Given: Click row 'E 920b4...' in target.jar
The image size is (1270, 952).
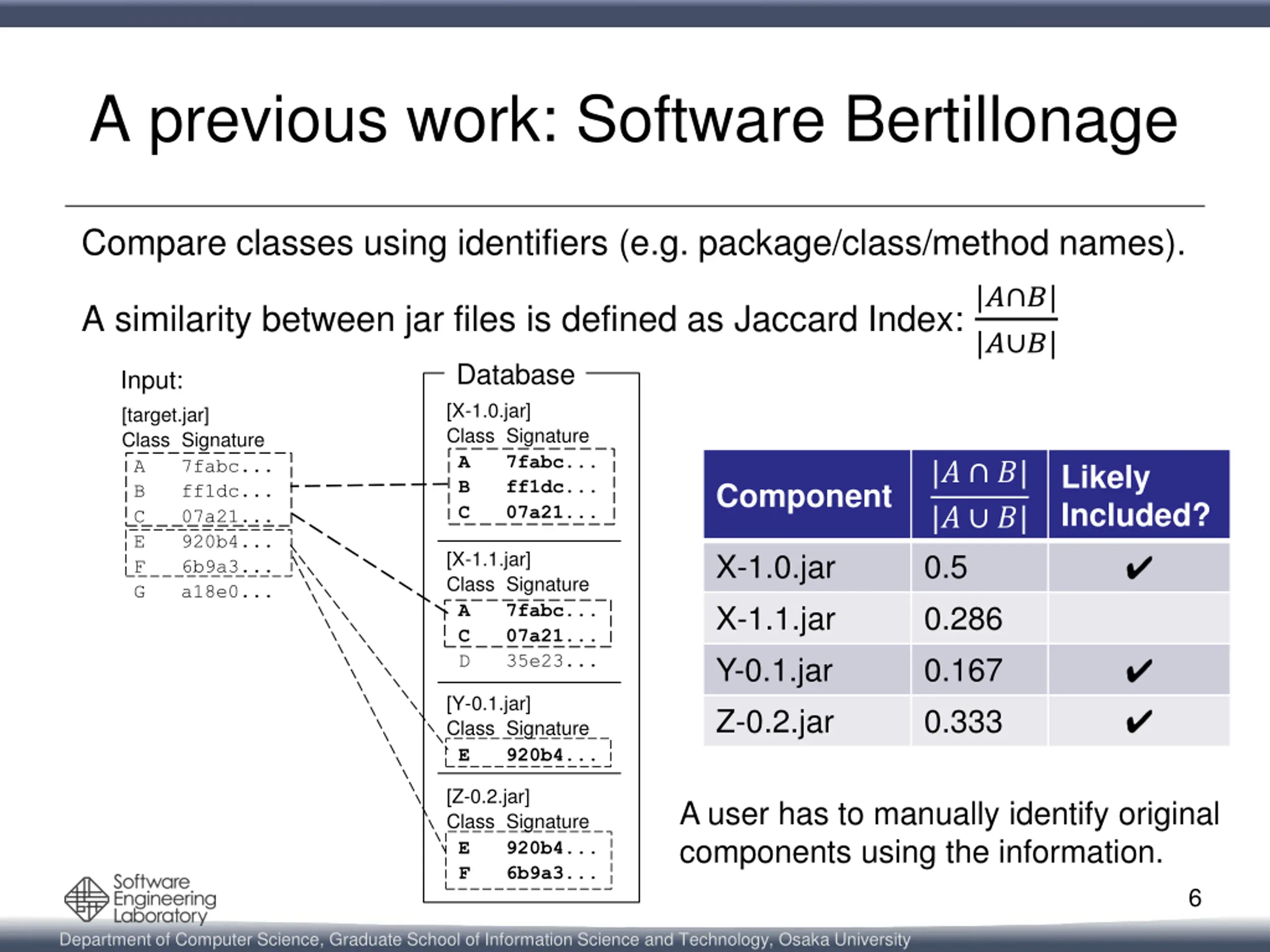Looking at the screenshot, I should tap(203, 541).
